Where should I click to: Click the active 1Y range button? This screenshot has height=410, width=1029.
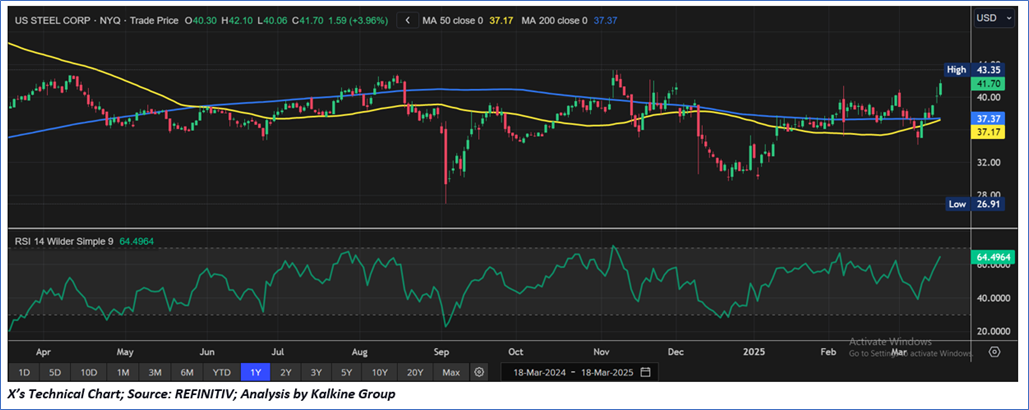coord(256,372)
